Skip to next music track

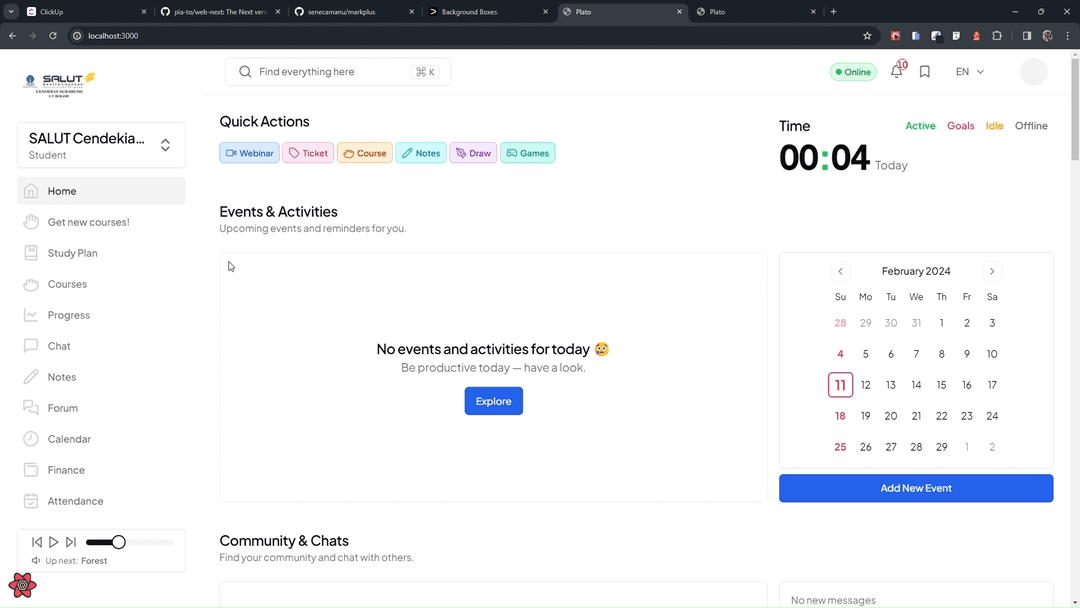pyautogui.click(x=71, y=542)
